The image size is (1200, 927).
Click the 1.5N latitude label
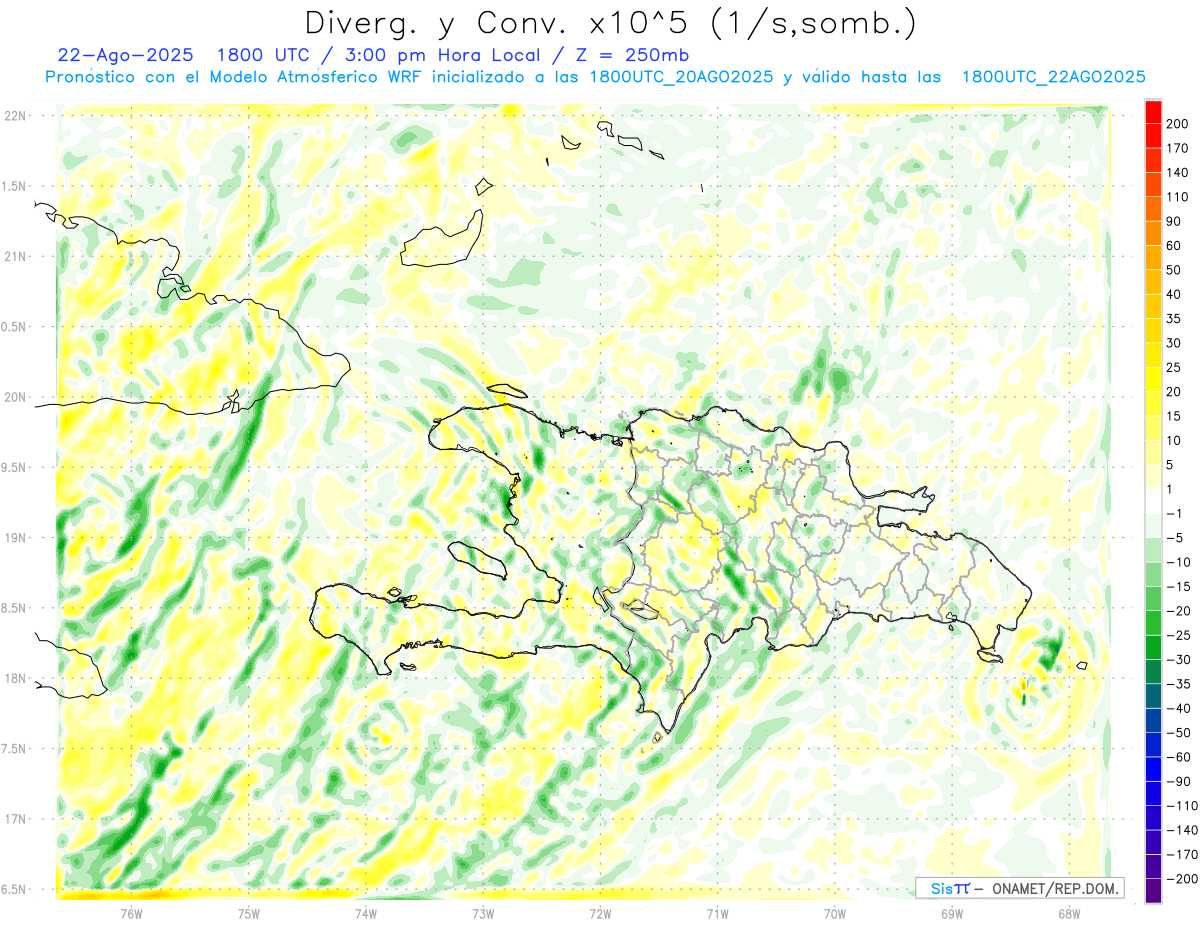[x=13, y=186]
